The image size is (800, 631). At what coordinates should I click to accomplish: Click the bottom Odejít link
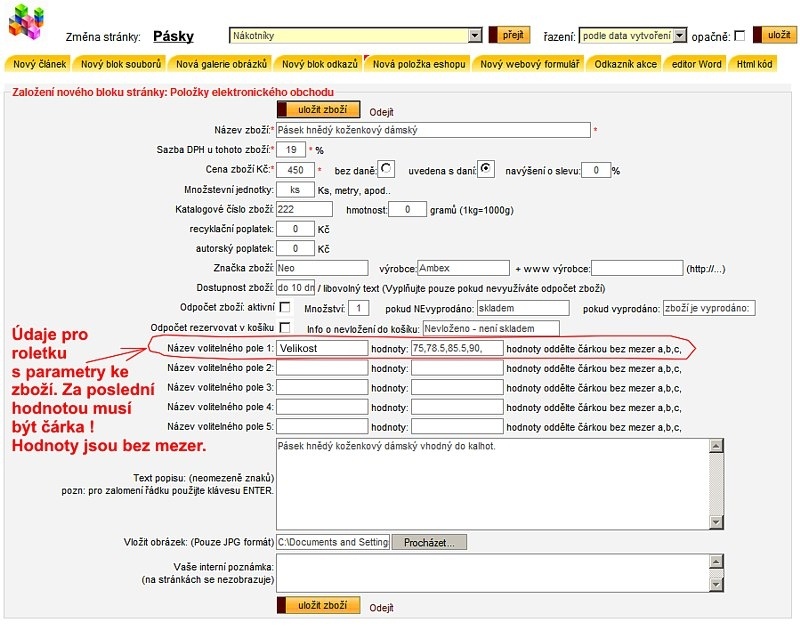pyautogui.click(x=381, y=608)
